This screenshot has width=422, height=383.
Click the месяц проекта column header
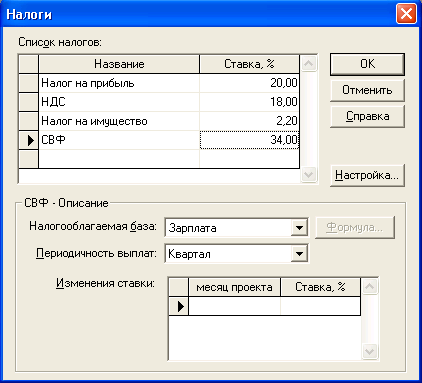[234, 287]
